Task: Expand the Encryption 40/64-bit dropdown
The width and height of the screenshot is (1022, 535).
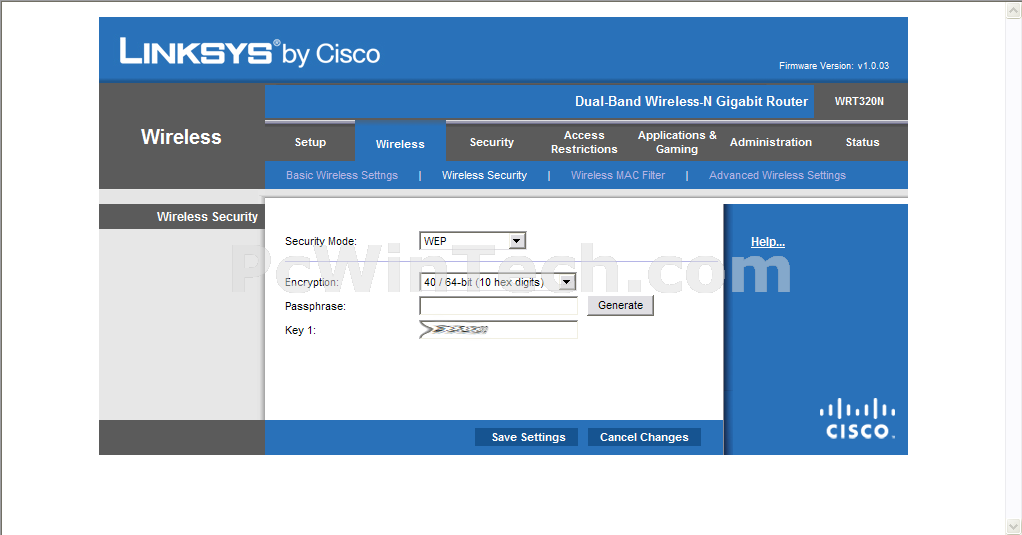Action: [x=497, y=282]
